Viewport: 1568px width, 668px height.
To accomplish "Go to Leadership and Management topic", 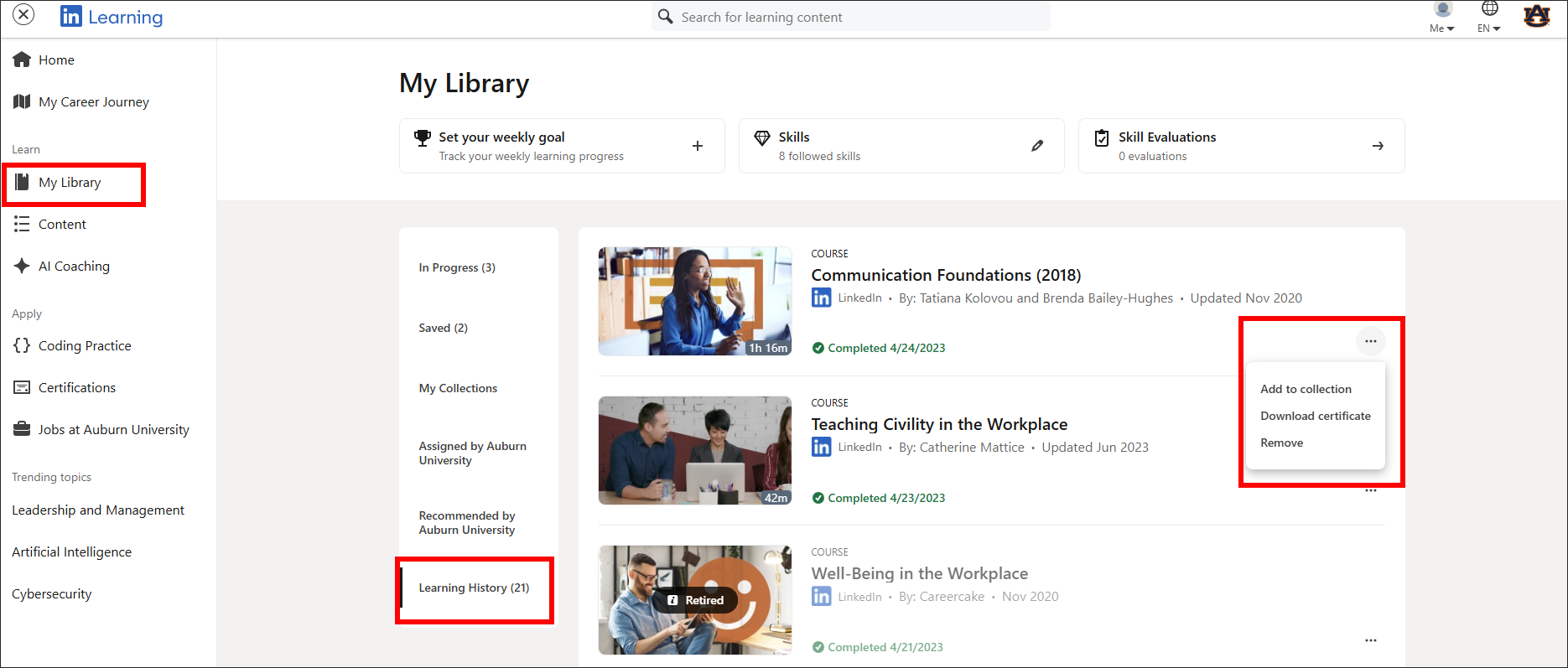I will point(98,510).
